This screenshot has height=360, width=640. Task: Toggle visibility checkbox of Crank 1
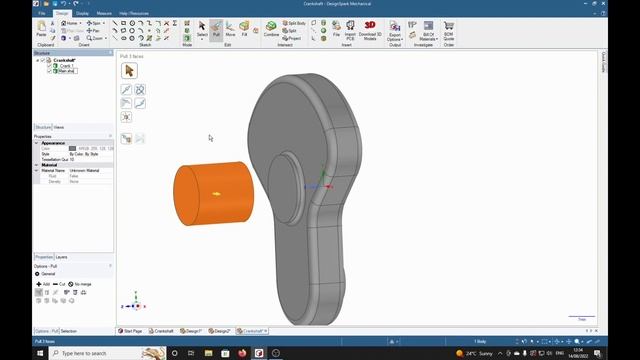50,66
